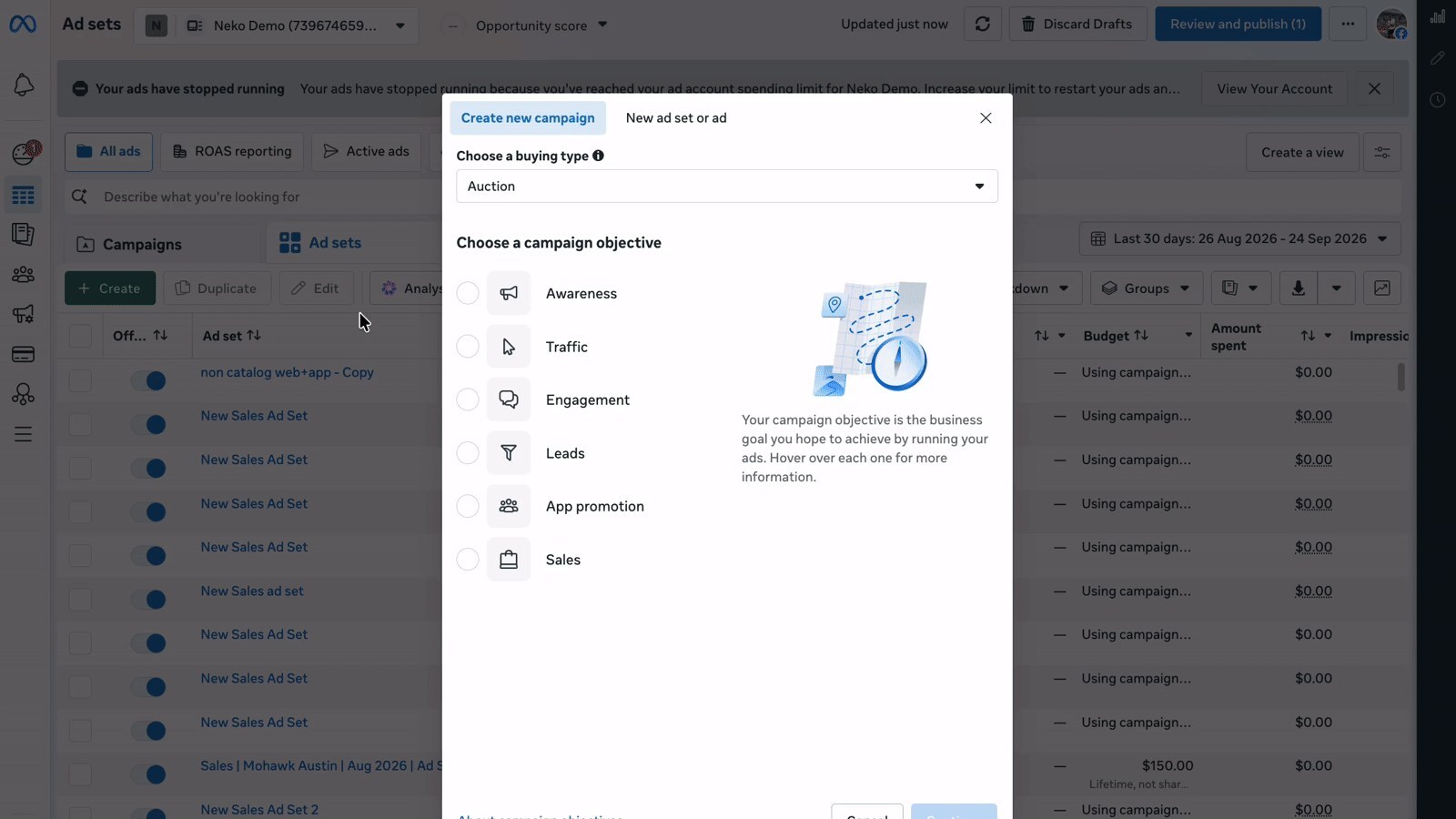Screen dimensions: 1456x819
Task: Open the filter settings sliders icon
Action: 1382,152
